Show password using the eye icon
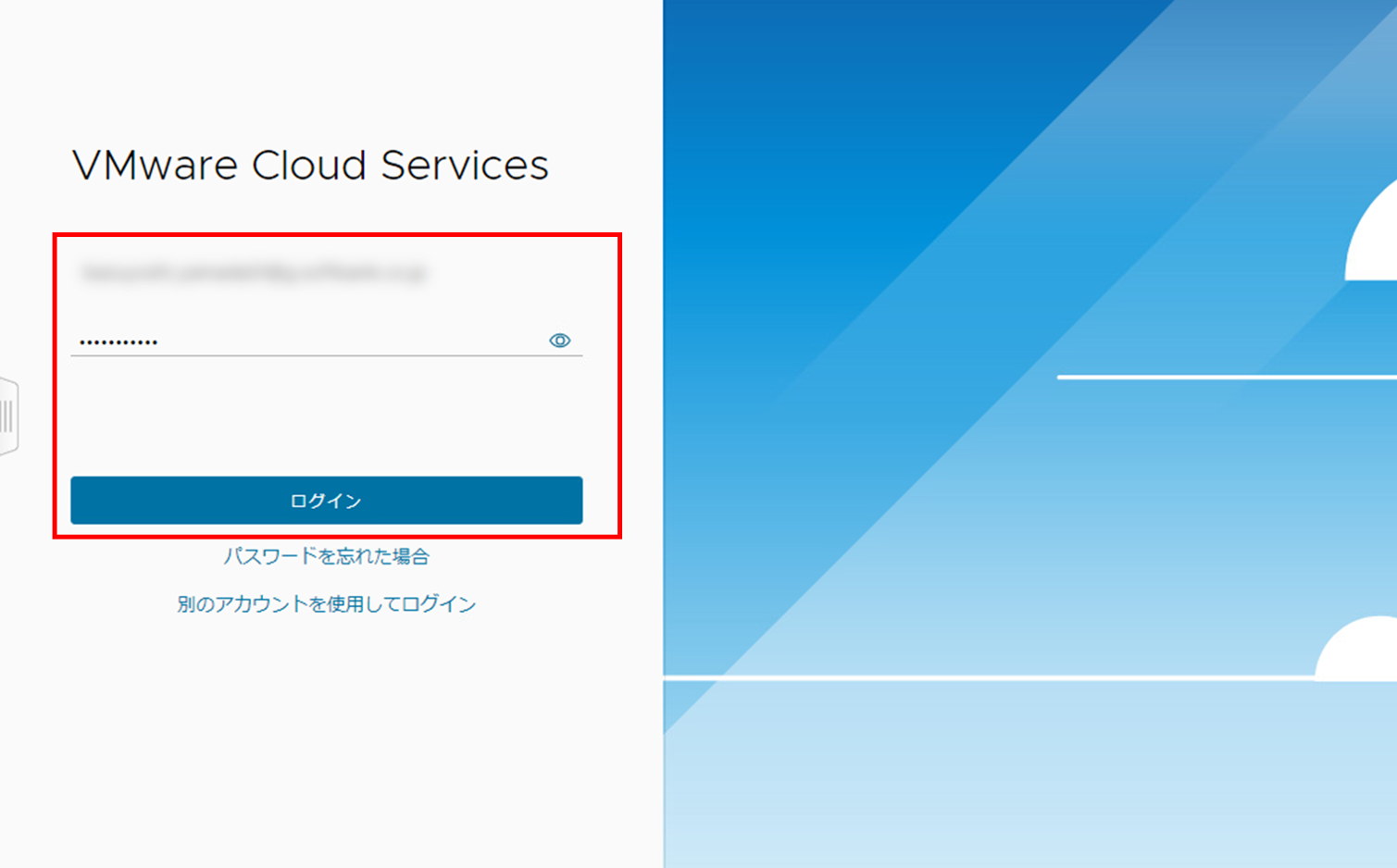1397x868 pixels. pos(559,341)
